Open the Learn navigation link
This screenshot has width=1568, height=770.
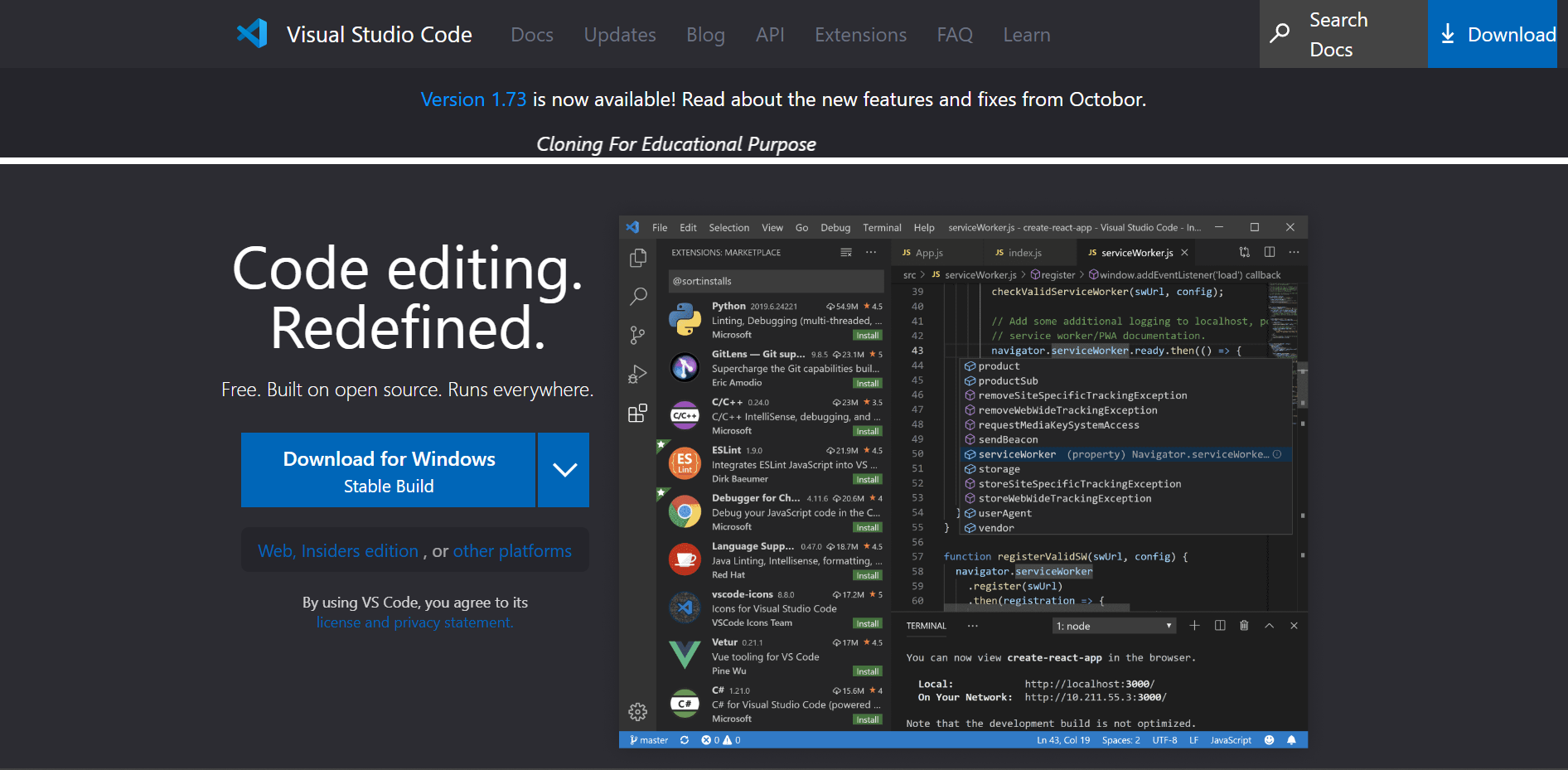[1027, 35]
